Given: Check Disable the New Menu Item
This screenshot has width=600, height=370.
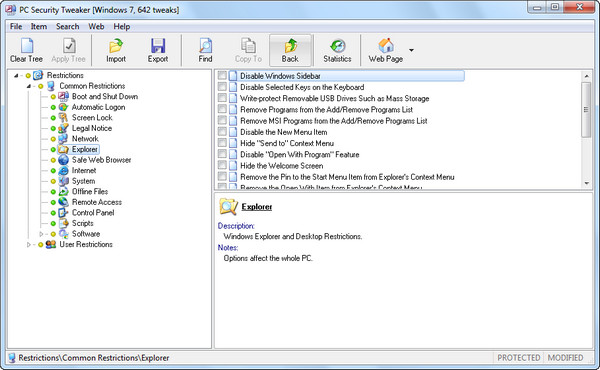Looking at the screenshot, I should (x=222, y=132).
